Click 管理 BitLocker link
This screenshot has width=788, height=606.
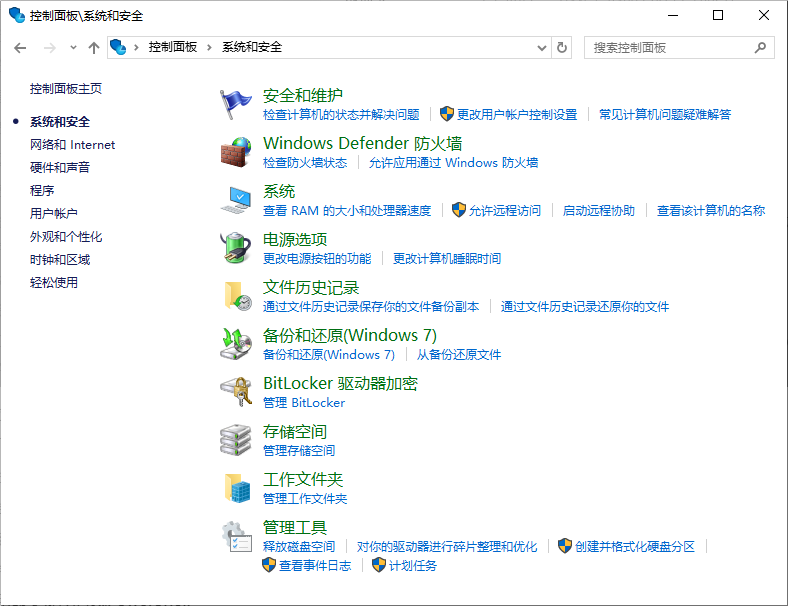[304, 402]
